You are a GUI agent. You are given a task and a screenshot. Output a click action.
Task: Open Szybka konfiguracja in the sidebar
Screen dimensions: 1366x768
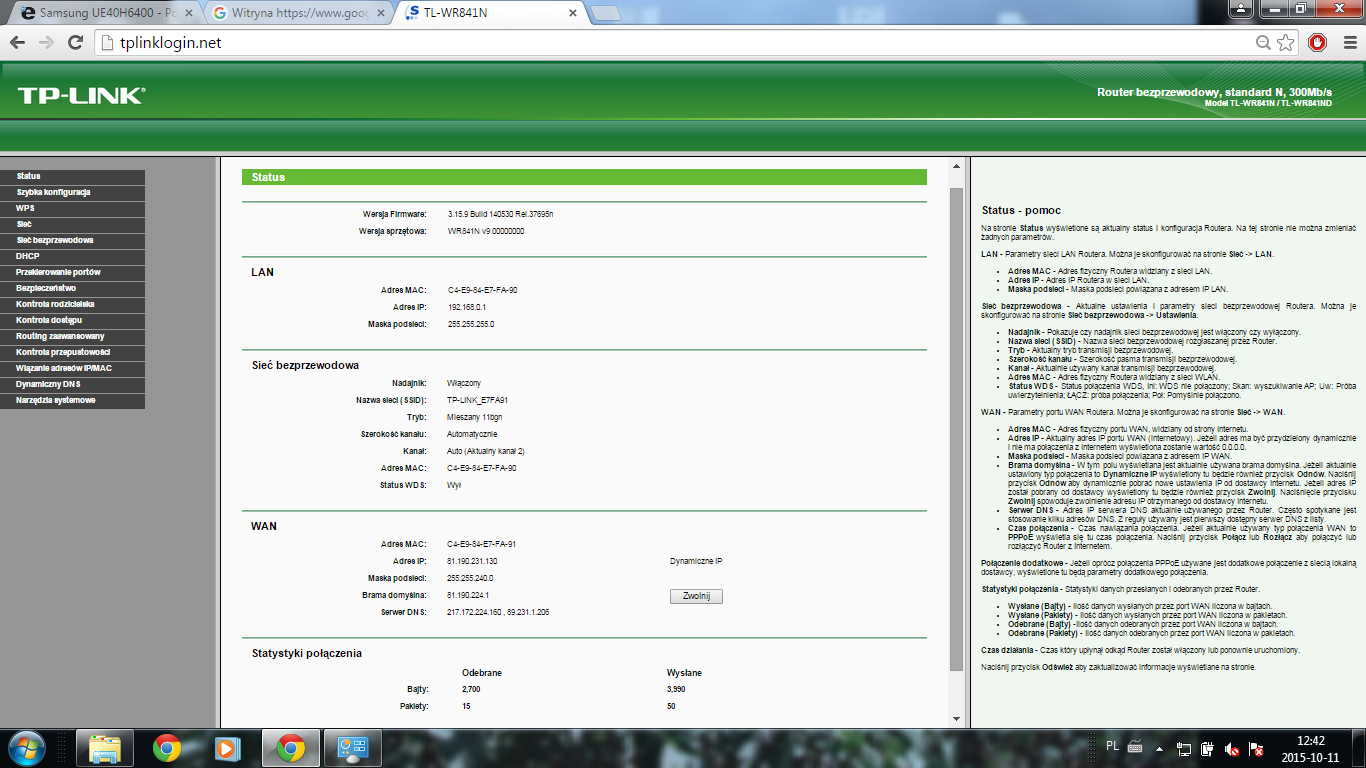click(x=72, y=192)
